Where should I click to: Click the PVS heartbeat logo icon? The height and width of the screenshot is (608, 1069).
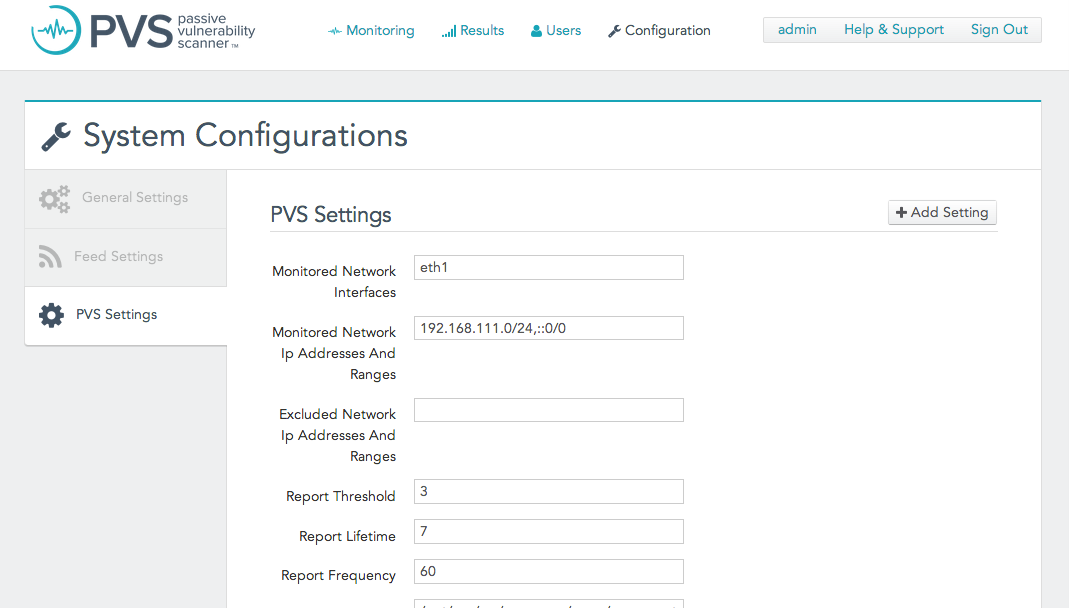[x=56, y=30]
